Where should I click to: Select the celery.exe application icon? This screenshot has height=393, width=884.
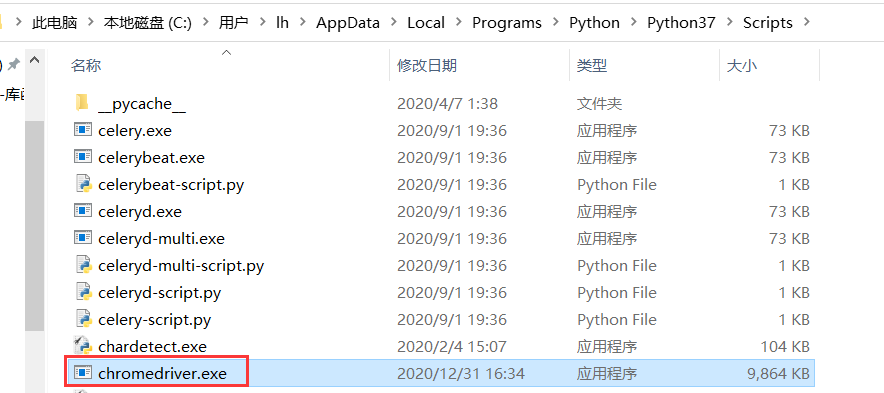tap(83, 130)
